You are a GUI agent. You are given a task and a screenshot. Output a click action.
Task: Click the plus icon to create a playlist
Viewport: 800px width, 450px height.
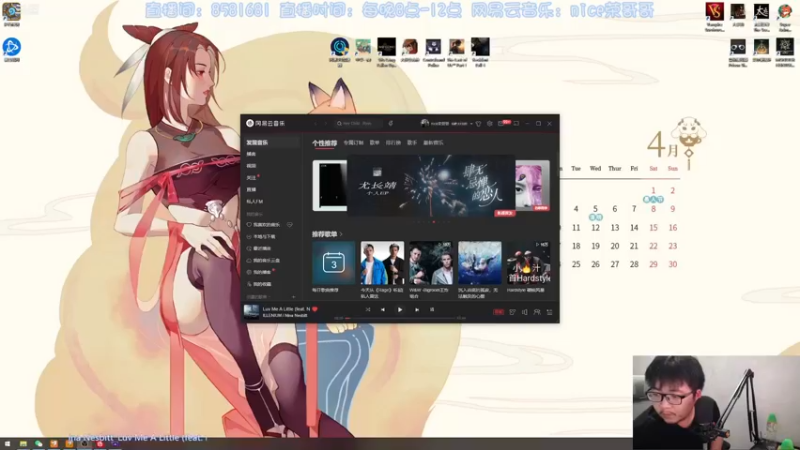[x=293, y=296]
